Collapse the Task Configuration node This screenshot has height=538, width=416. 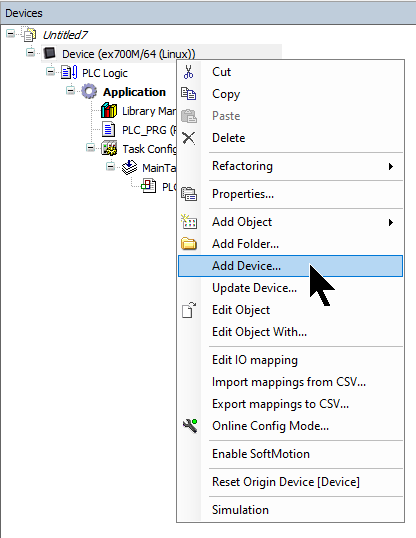point(90,148)
